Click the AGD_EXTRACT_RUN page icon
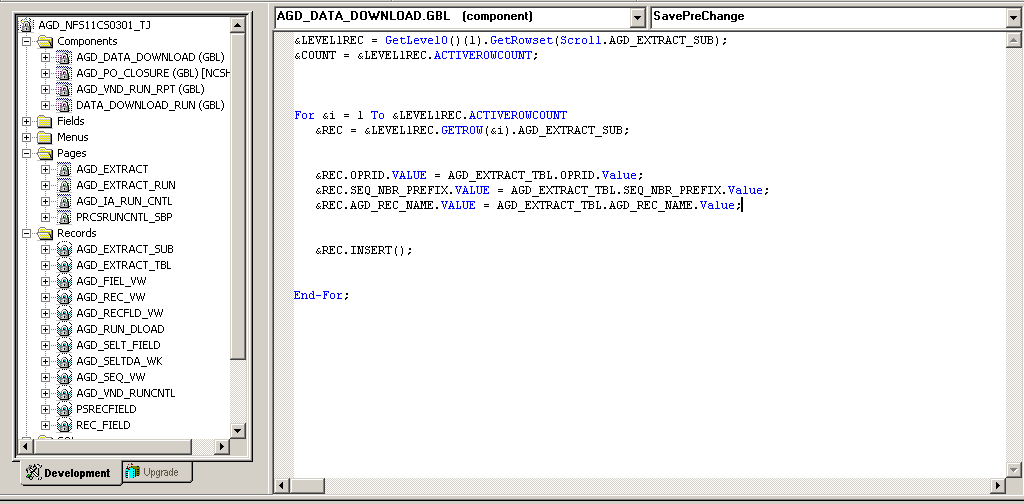 point(63,185)
